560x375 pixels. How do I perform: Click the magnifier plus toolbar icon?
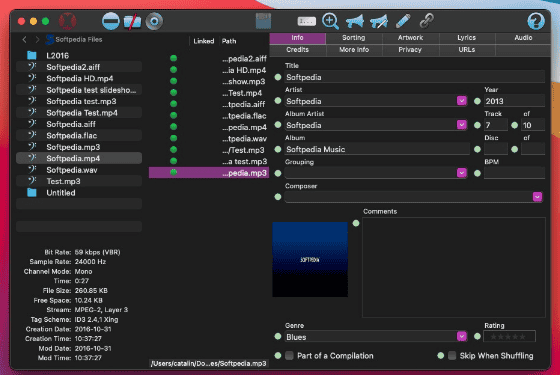pyautogui.click(x=330, y=21)
